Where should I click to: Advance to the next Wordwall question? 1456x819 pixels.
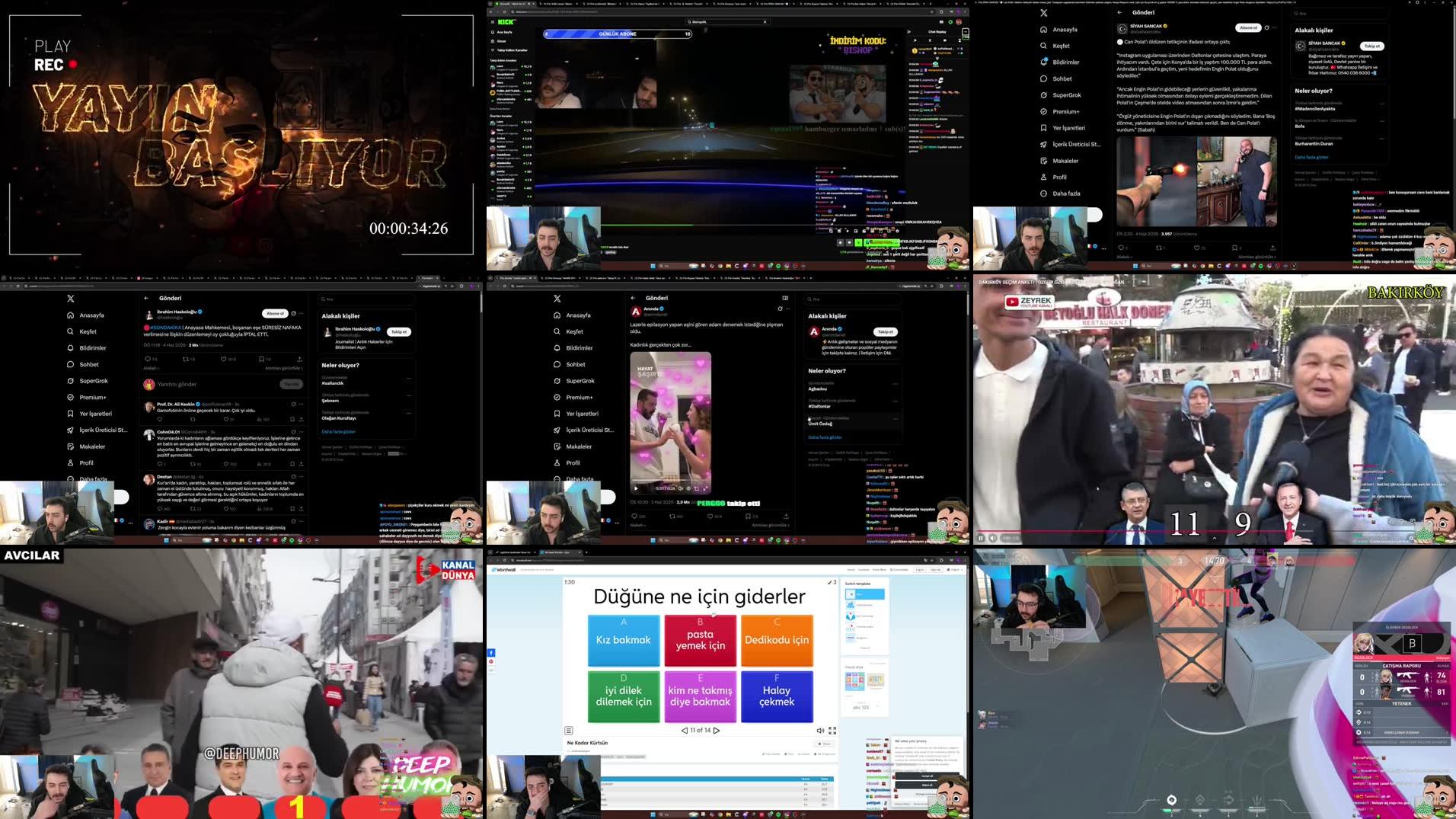click(717, 731)
